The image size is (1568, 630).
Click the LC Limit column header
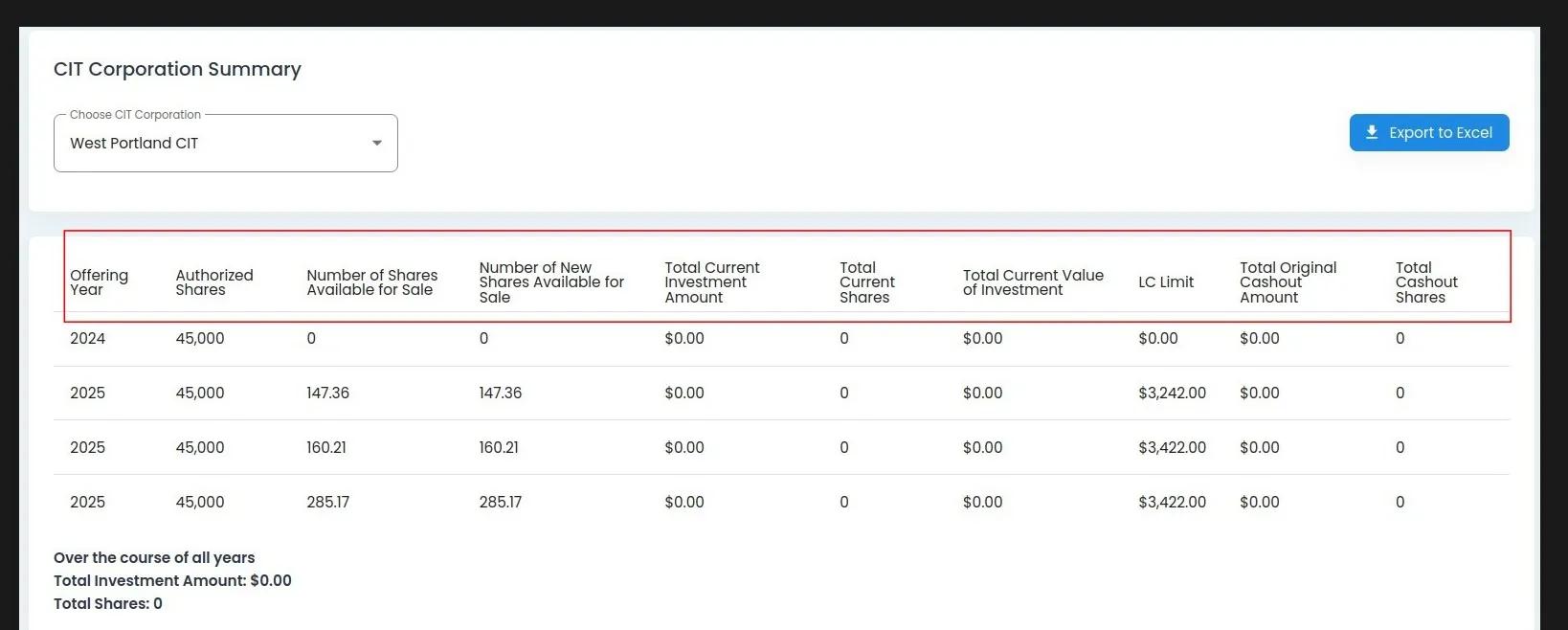[x=1165, y=282]
